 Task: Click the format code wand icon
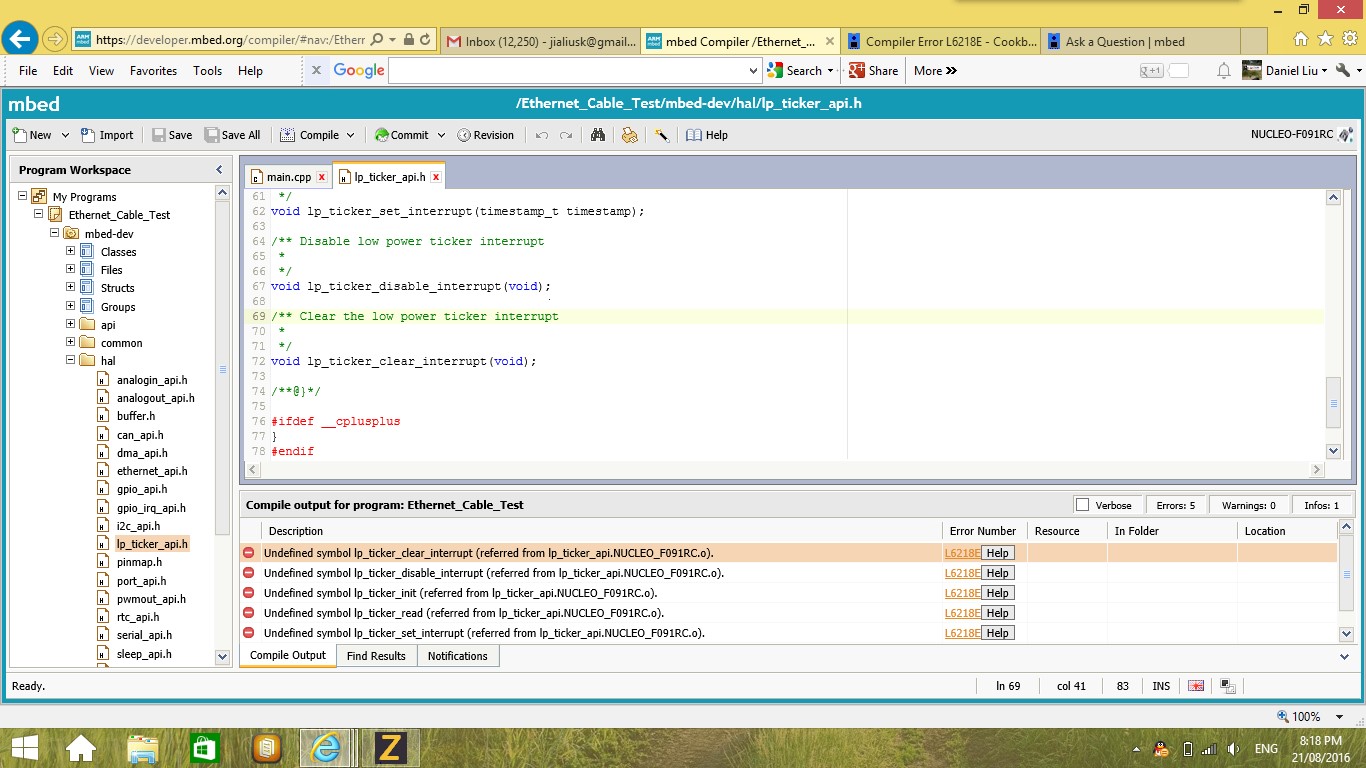pyautogui.click(x=661, y=135)
